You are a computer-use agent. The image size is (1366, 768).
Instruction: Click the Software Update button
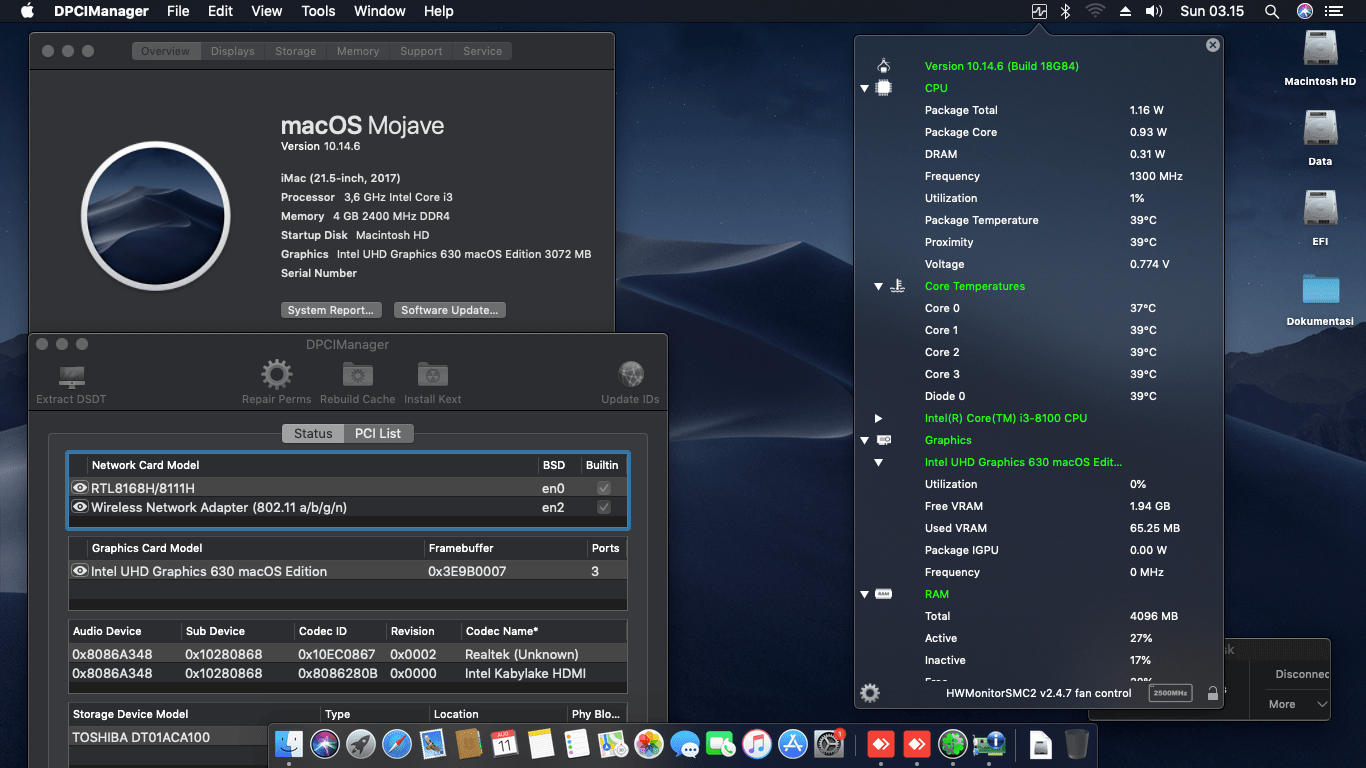point(449,310)
